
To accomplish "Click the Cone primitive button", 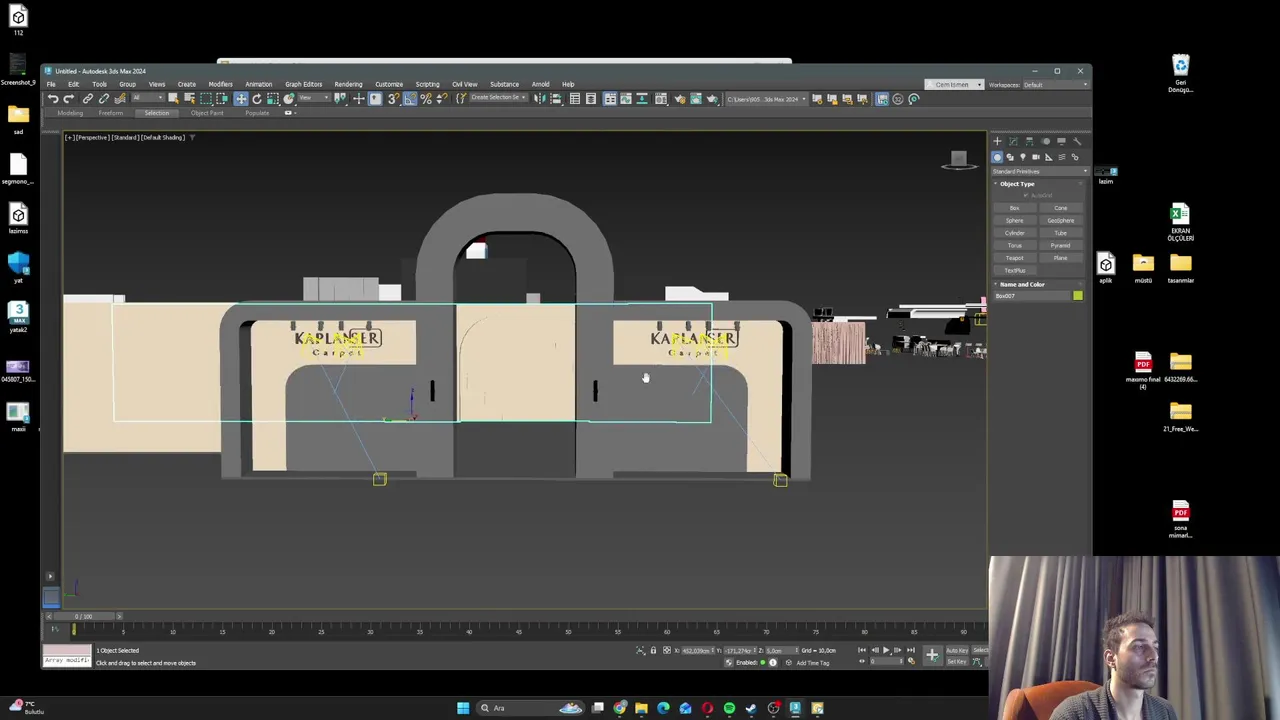I will point(1061,208).
